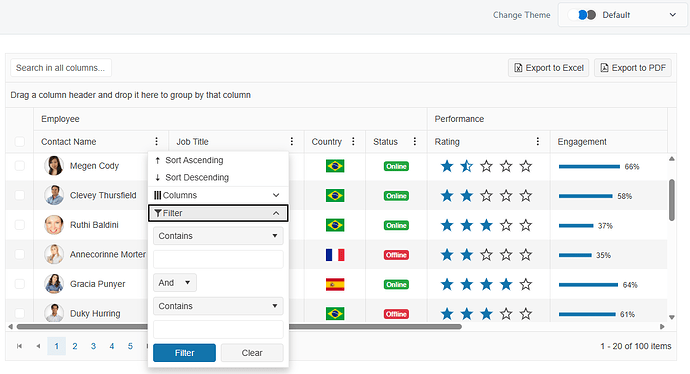Click Export to PDF
The width and height of the screenshot is (690, 374).
633,68
